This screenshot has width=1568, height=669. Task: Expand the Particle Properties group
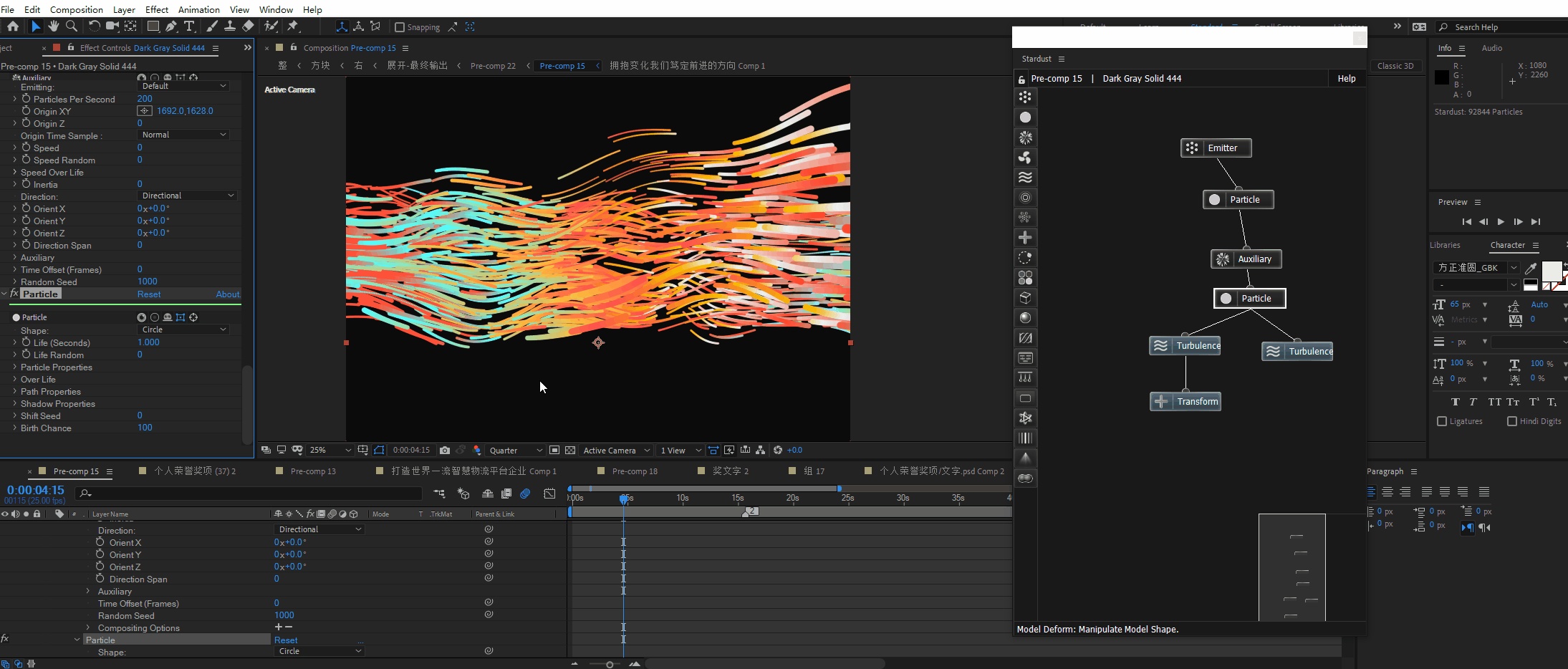(x=14, y=367)
